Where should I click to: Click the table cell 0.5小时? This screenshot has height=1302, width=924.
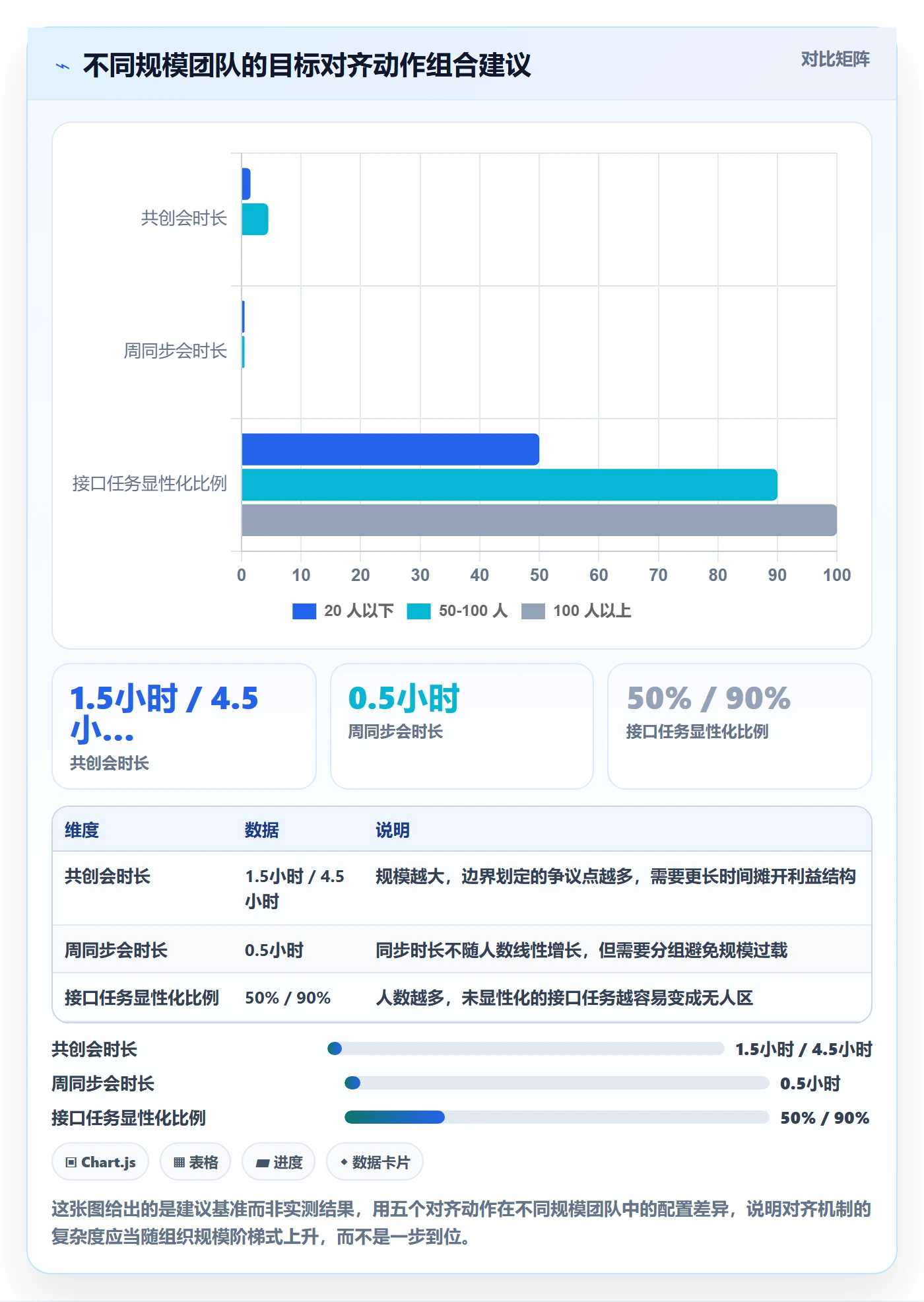[274, 950]
